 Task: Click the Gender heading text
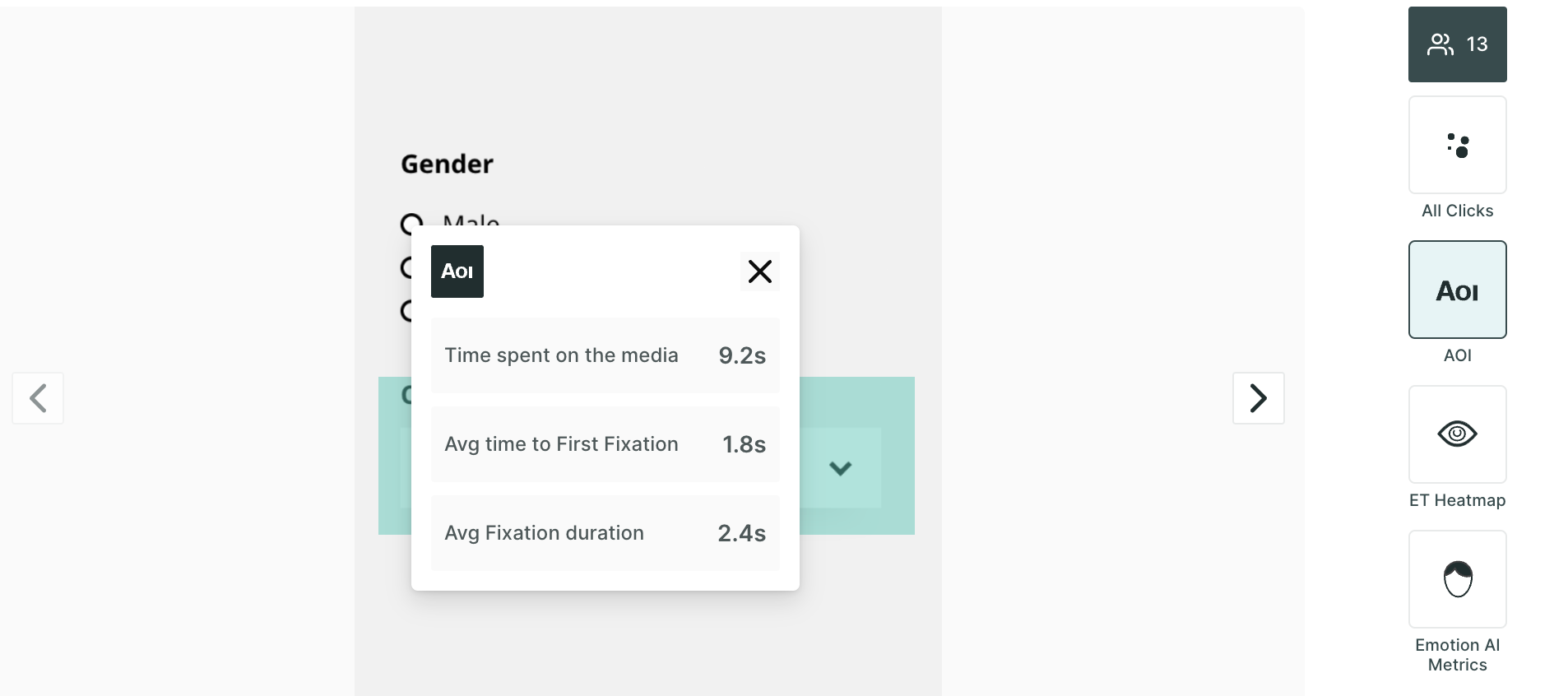[447, 165]
